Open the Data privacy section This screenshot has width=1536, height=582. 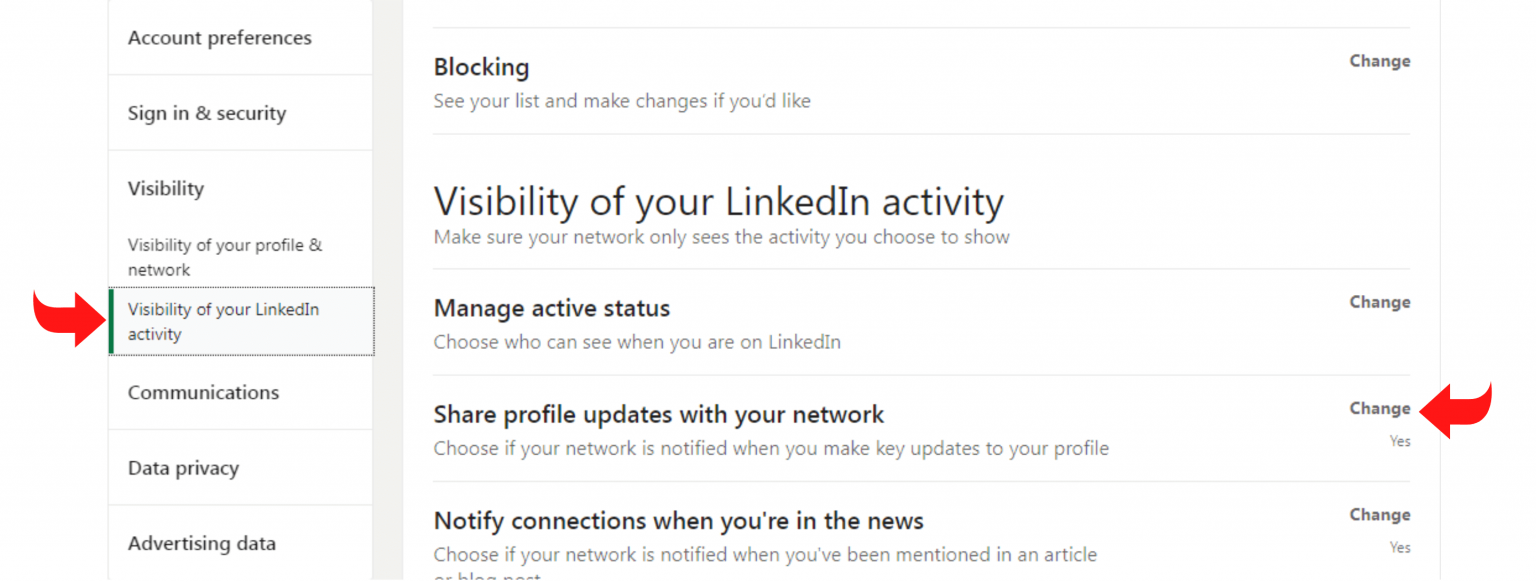point(182,467)
